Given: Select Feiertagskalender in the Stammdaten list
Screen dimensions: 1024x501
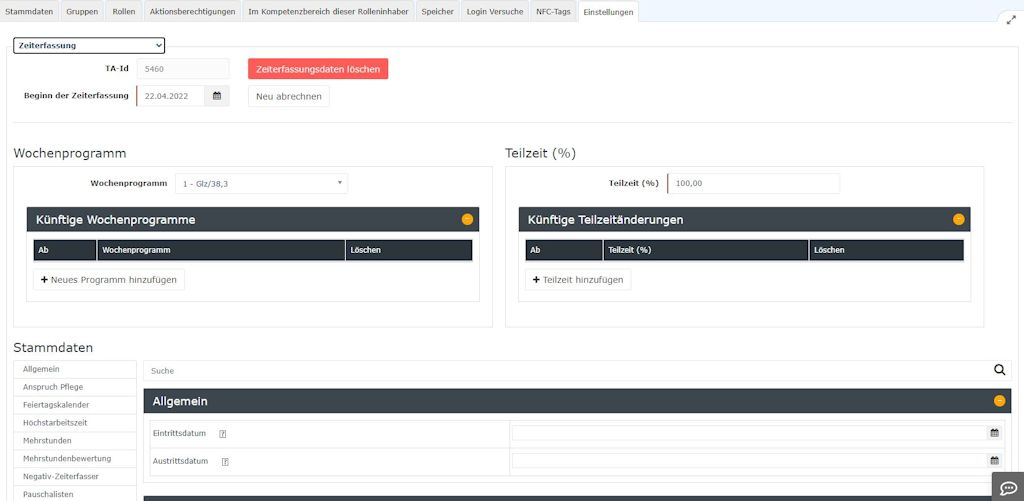Looking at the screenshot, I should point(56,405).
